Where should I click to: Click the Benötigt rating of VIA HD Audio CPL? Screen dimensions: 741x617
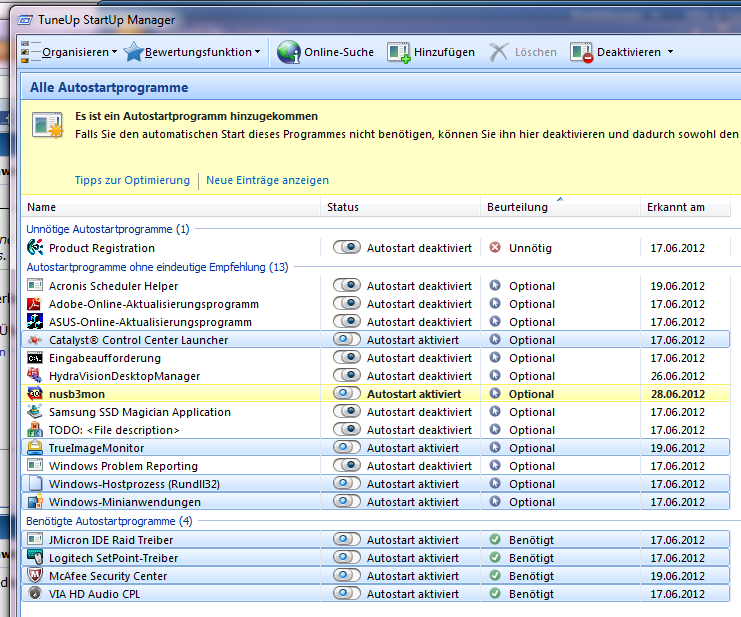[531, 594]
